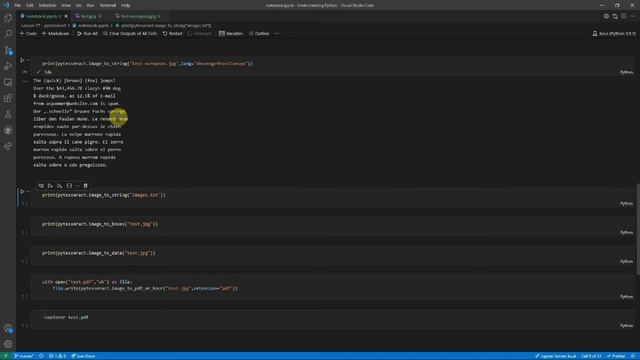Open editor customize gear icon top right
This screenshot has width=640, height=360.
coord(606,16)
